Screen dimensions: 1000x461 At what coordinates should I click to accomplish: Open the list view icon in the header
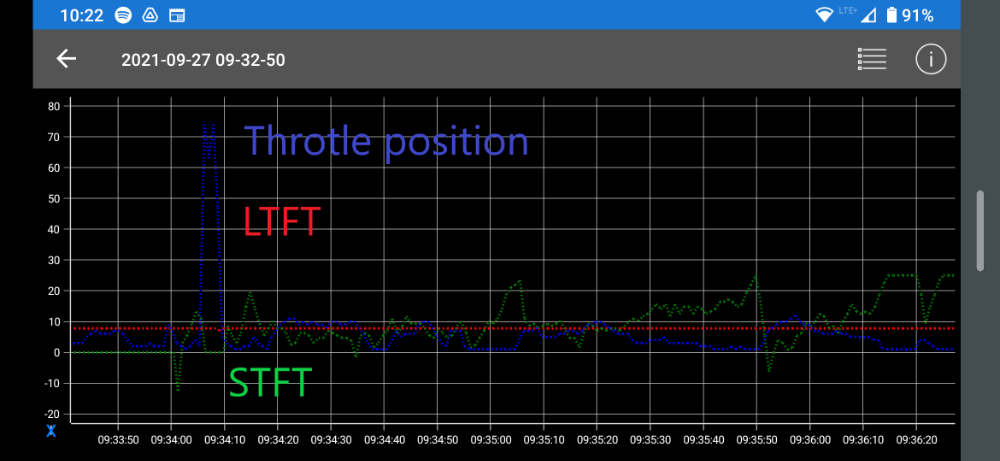point(872,59)
